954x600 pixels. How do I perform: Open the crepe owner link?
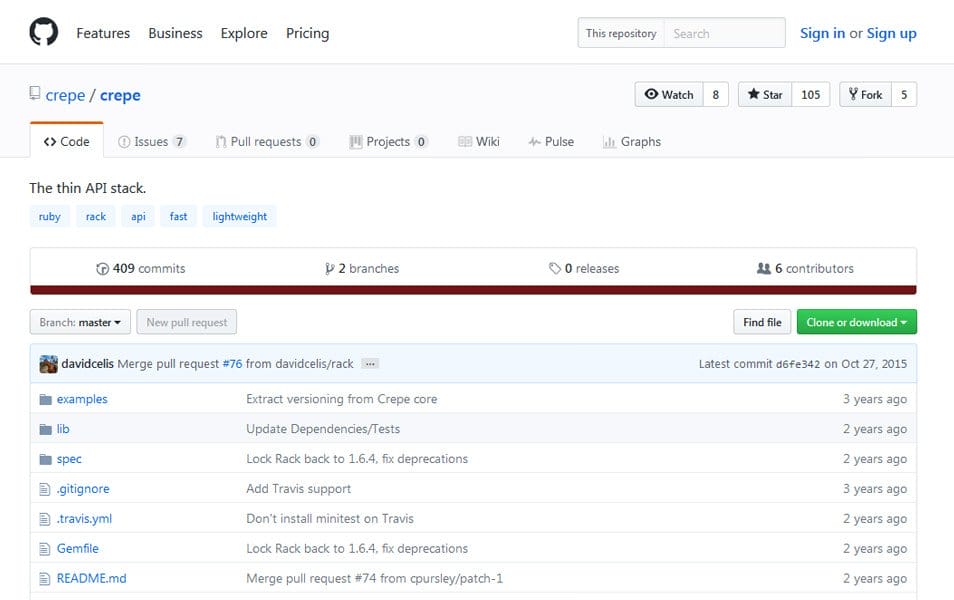(65, 95)
